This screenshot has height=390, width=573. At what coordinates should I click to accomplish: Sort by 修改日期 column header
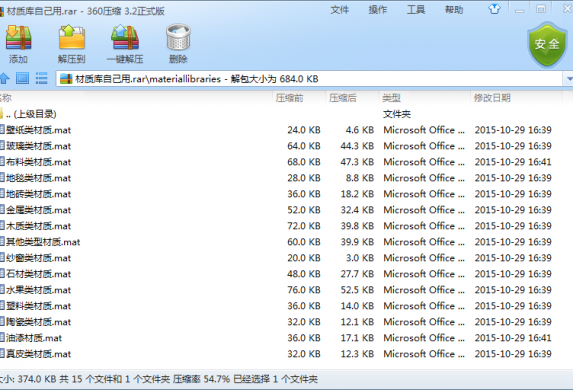pos(492,98)
